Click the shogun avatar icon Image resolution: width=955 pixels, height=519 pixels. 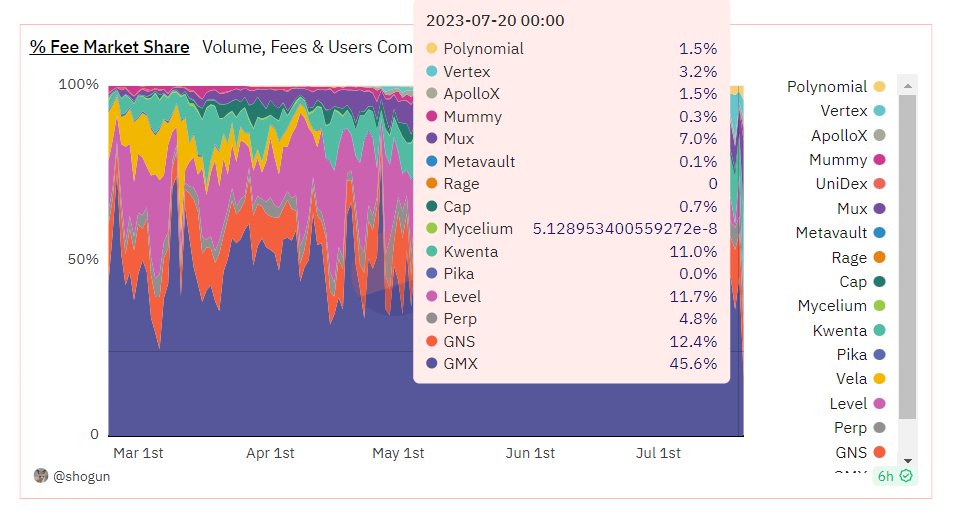tap(41, 475)
